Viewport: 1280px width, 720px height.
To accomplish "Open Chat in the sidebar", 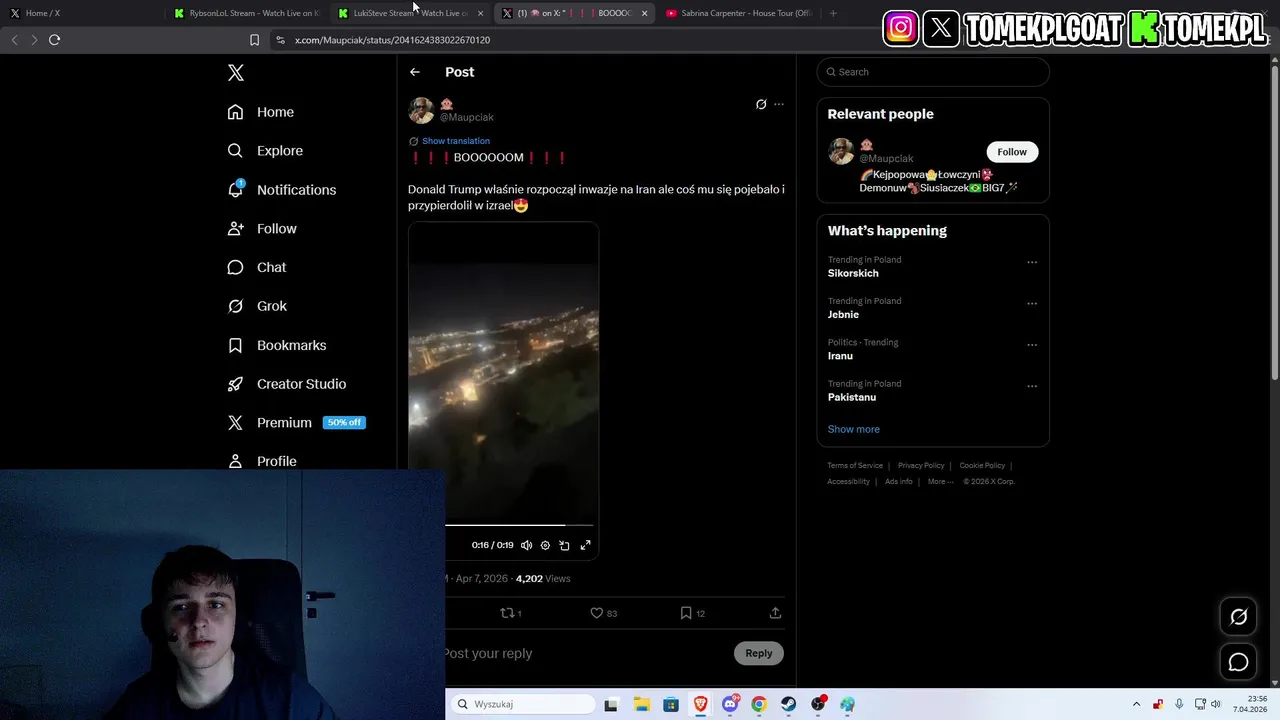I will pyautogui.click(x=257, y=267).
